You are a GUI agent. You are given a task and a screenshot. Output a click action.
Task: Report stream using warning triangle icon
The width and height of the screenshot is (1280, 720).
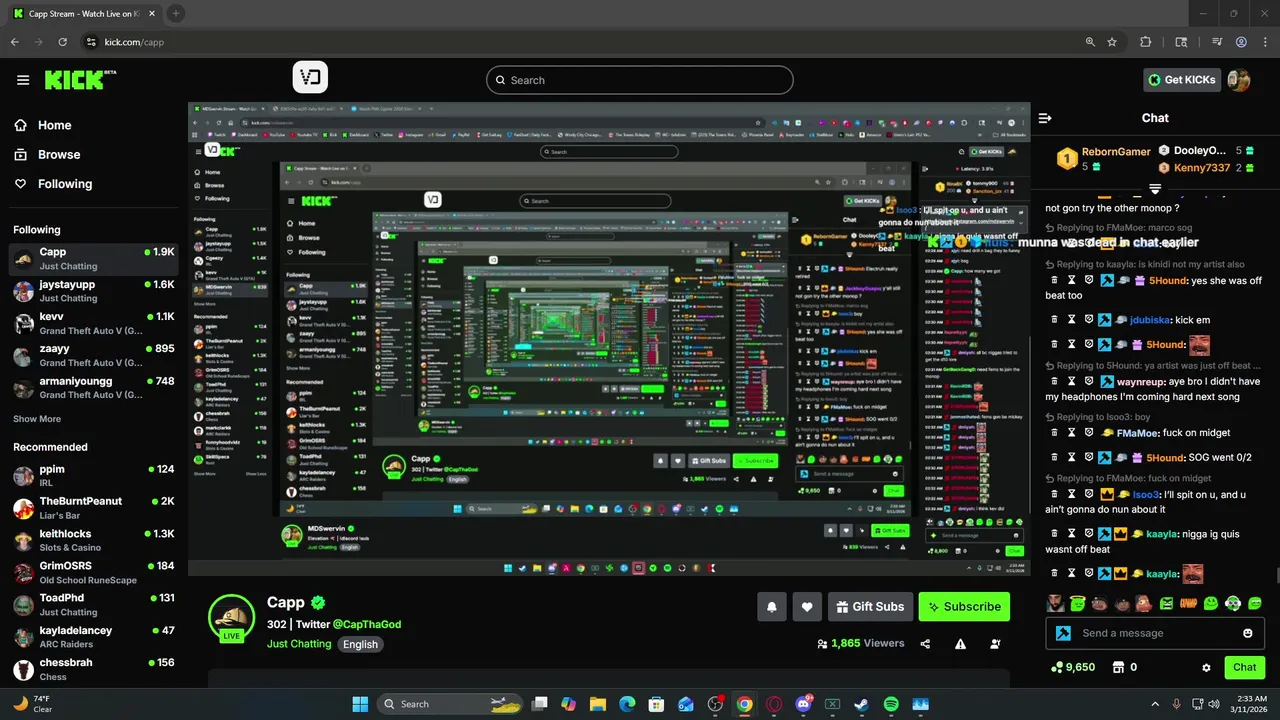(x=960, y=644)
